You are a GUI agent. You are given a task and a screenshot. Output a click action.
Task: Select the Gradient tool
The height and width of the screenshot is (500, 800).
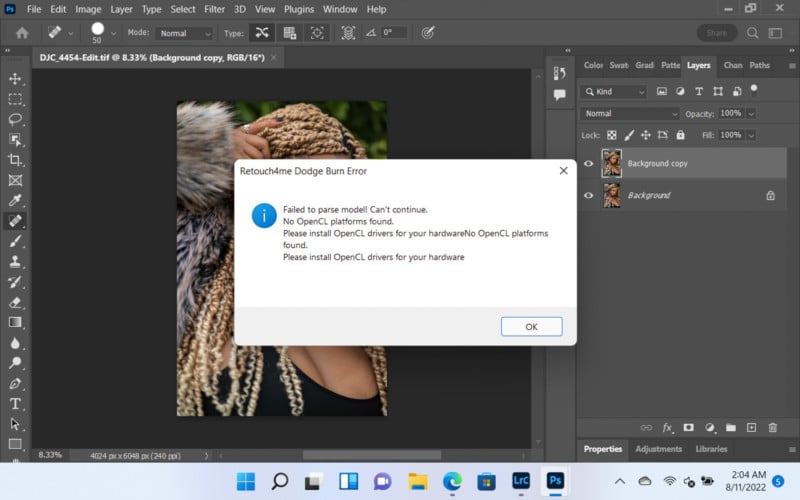click(15, 322)
